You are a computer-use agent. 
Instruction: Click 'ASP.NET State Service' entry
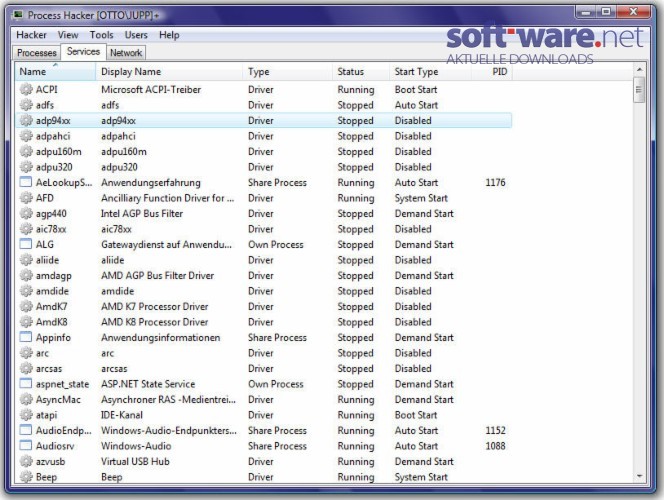(148, 384)
